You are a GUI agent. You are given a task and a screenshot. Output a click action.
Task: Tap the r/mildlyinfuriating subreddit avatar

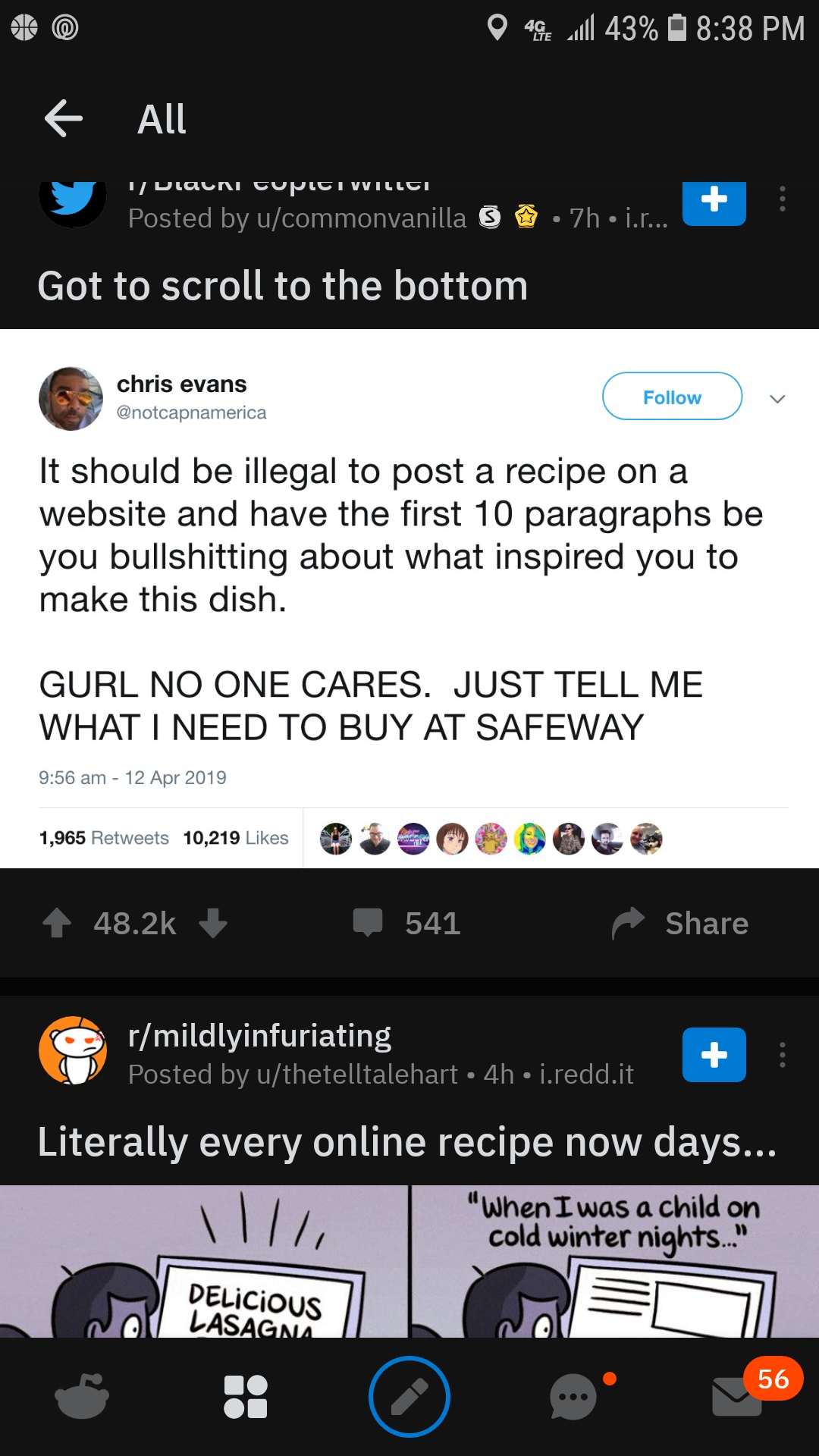coord(73,1051)
